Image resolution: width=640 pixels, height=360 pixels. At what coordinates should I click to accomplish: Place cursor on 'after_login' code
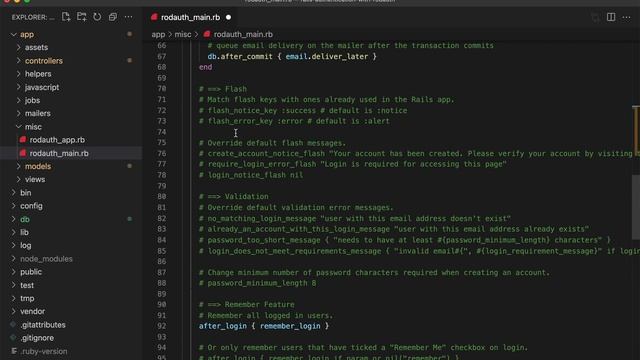(x=223, y=326)
